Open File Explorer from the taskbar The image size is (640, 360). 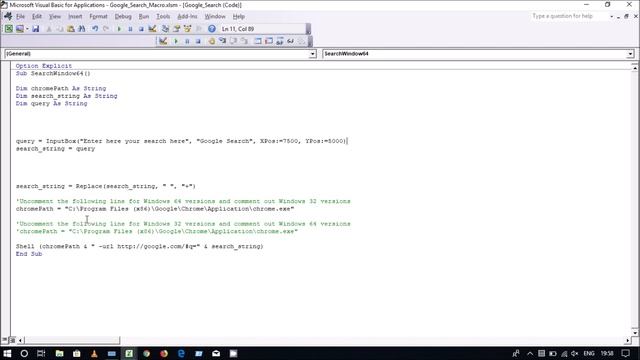pyautogui.click(x=59, y=353)
